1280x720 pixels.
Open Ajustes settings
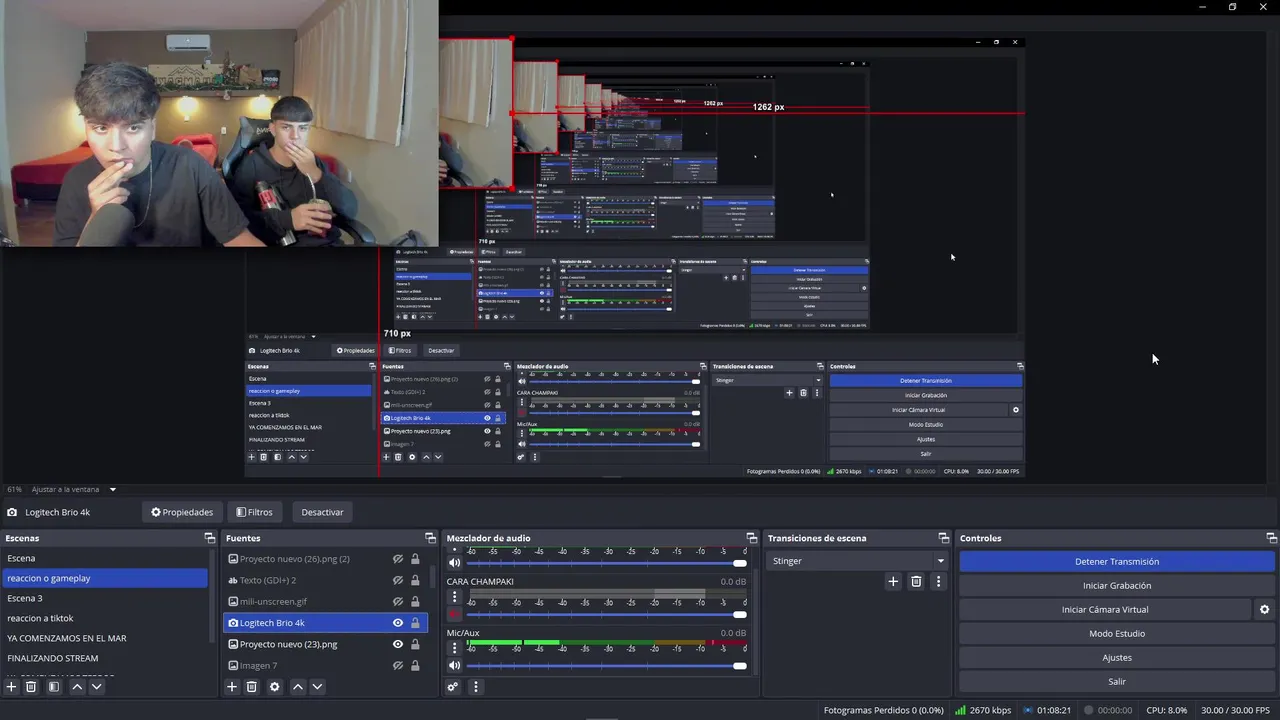(1117, 657)
